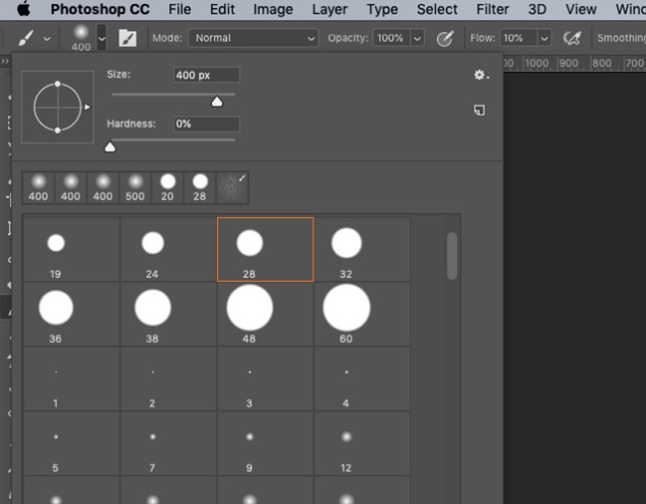Select hard round brush 48
Viewport: 646px width, 504px height.
click(265, 314)
